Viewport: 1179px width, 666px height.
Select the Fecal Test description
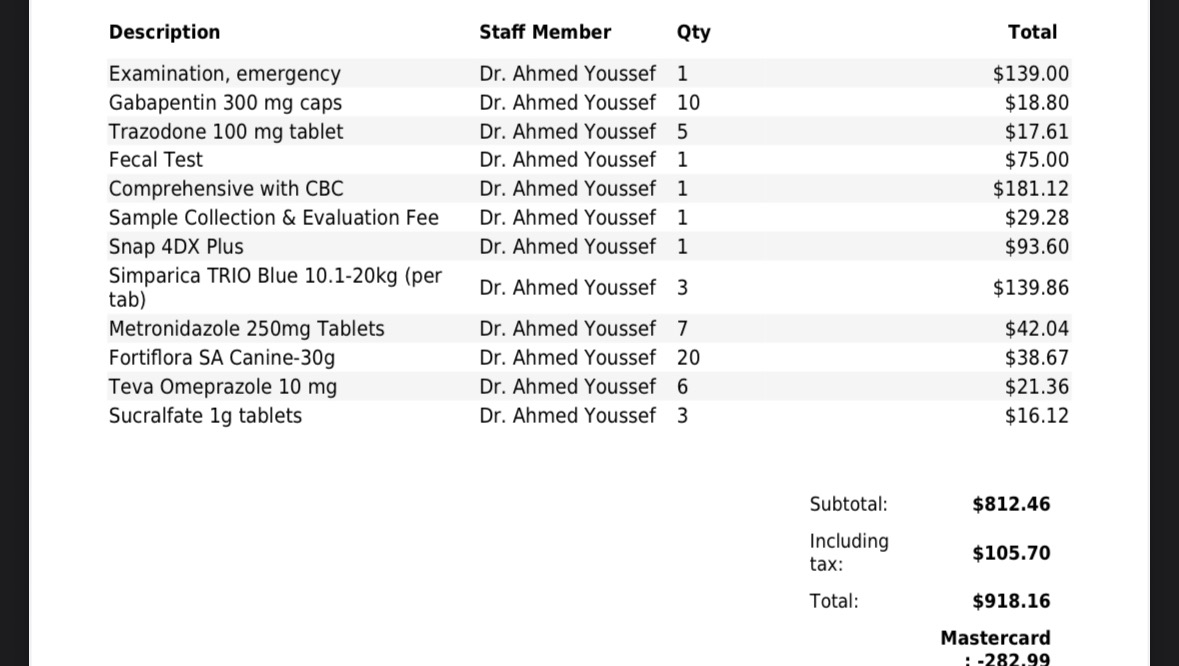(x=156, y=160)
